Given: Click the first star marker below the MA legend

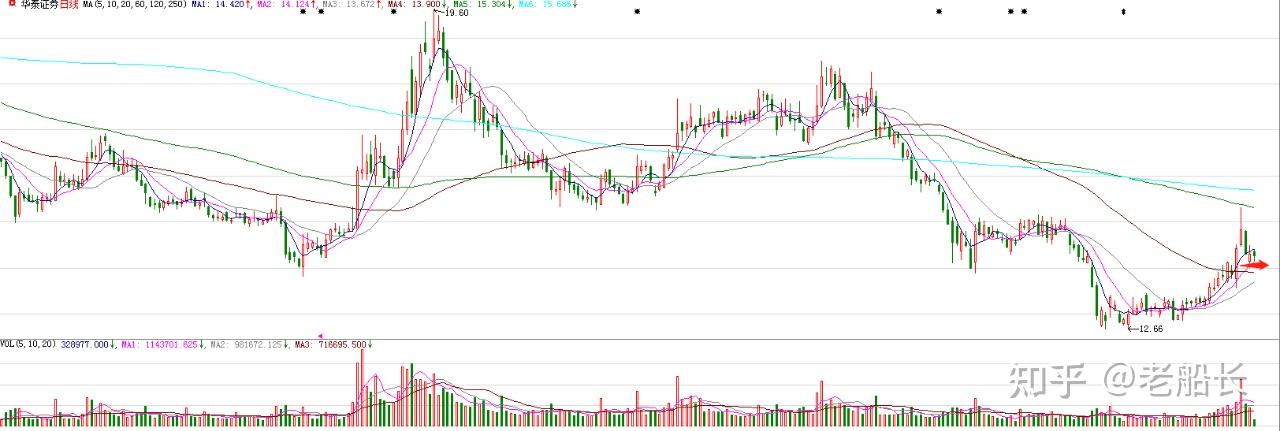Looking at the screenshot, I should coord(303,12).
